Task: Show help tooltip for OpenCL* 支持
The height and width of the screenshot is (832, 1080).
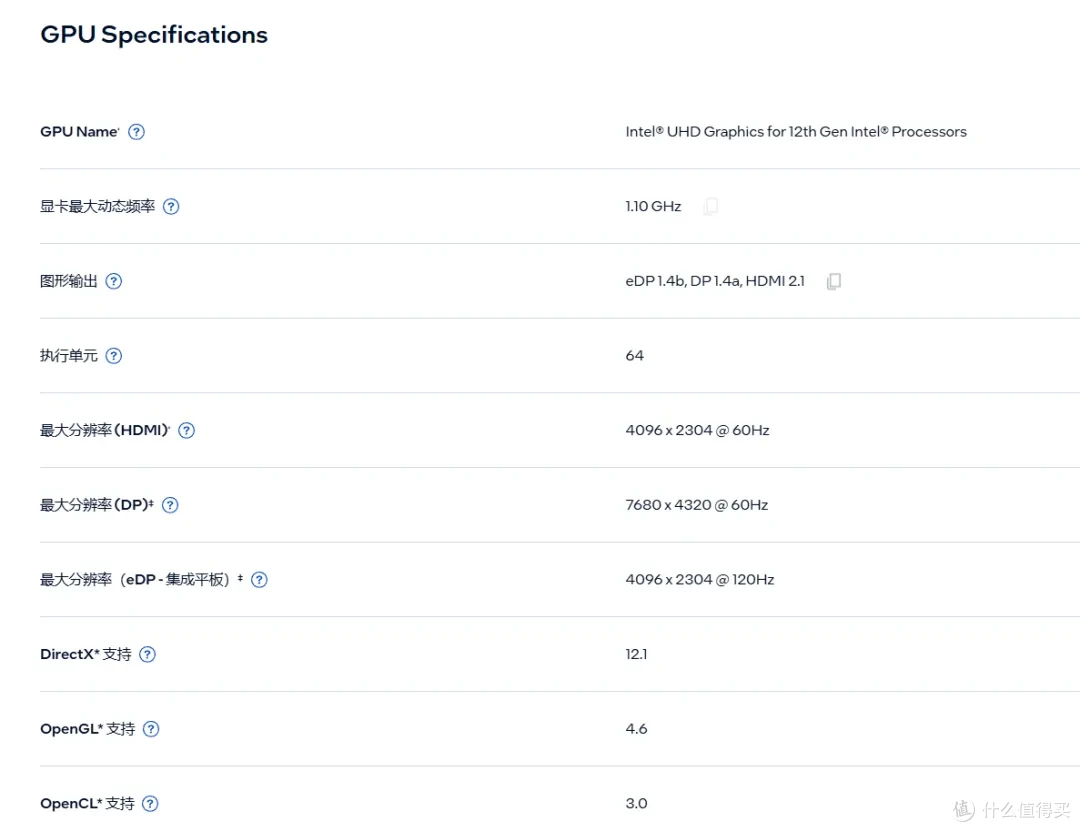Action: click(x=150, y=804)
